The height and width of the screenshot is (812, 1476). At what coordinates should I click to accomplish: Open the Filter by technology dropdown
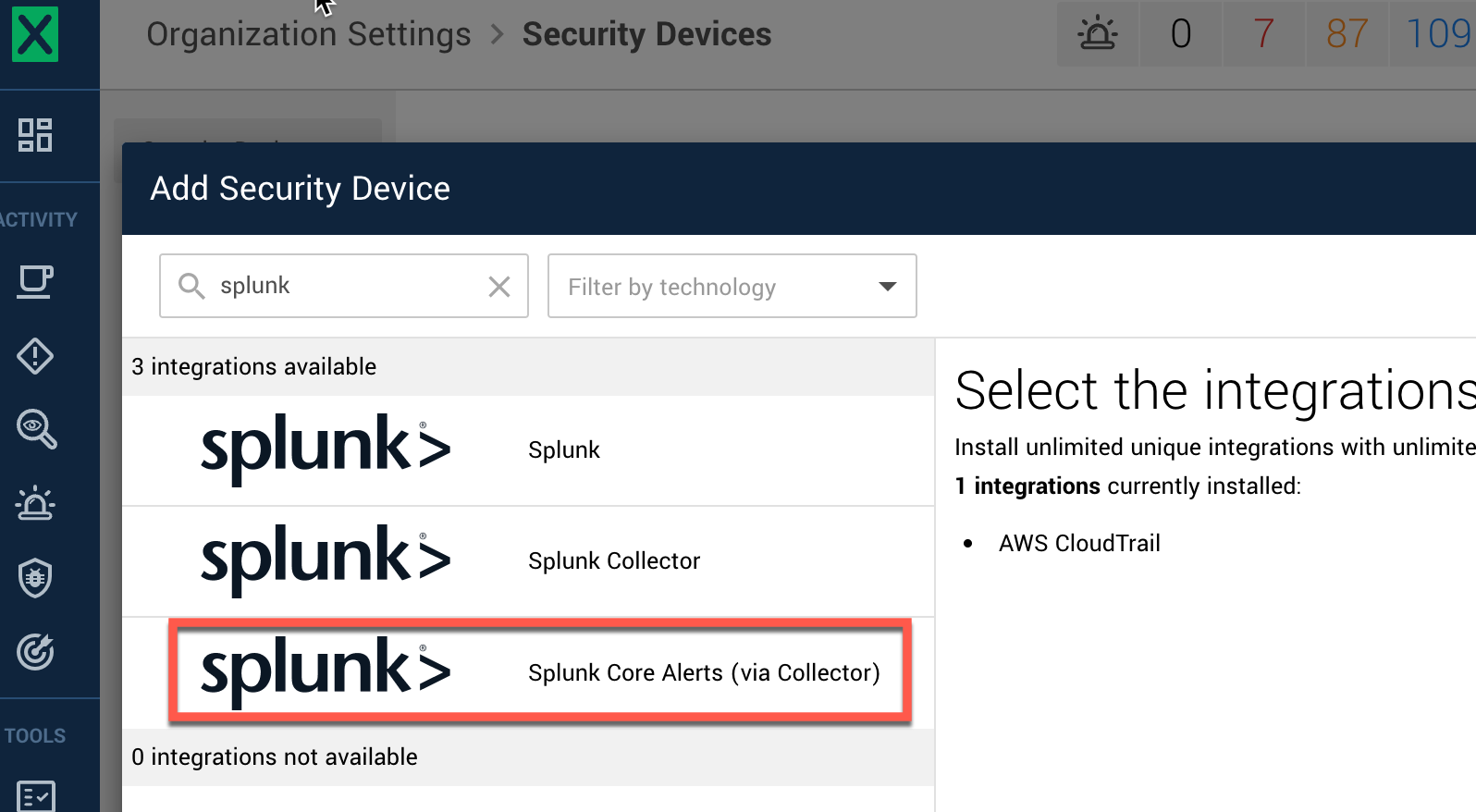[732, 286]
